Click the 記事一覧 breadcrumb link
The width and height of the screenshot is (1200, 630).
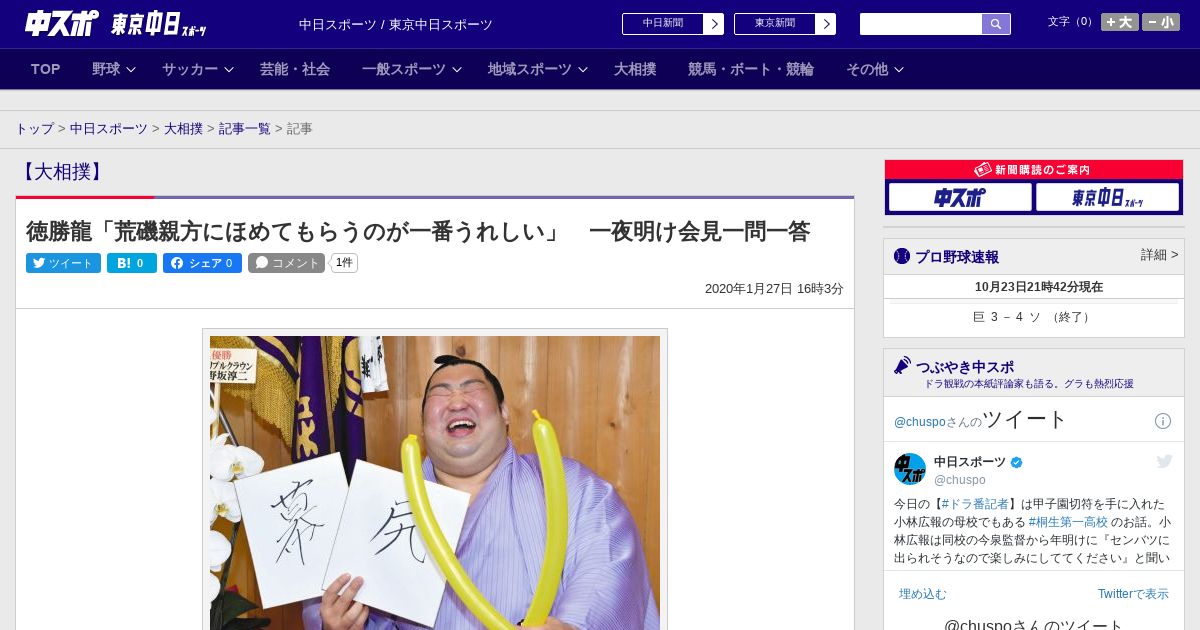245,129
